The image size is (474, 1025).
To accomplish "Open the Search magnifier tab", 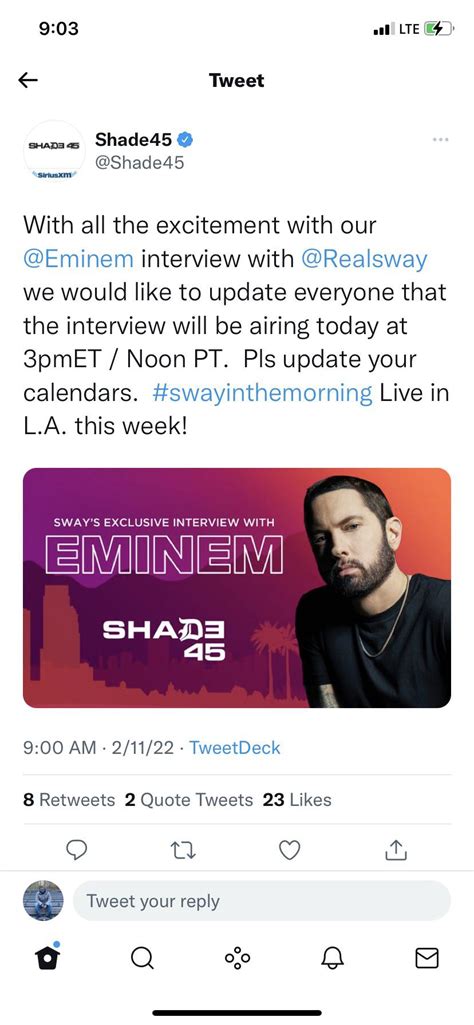I will tap(142, 958).
